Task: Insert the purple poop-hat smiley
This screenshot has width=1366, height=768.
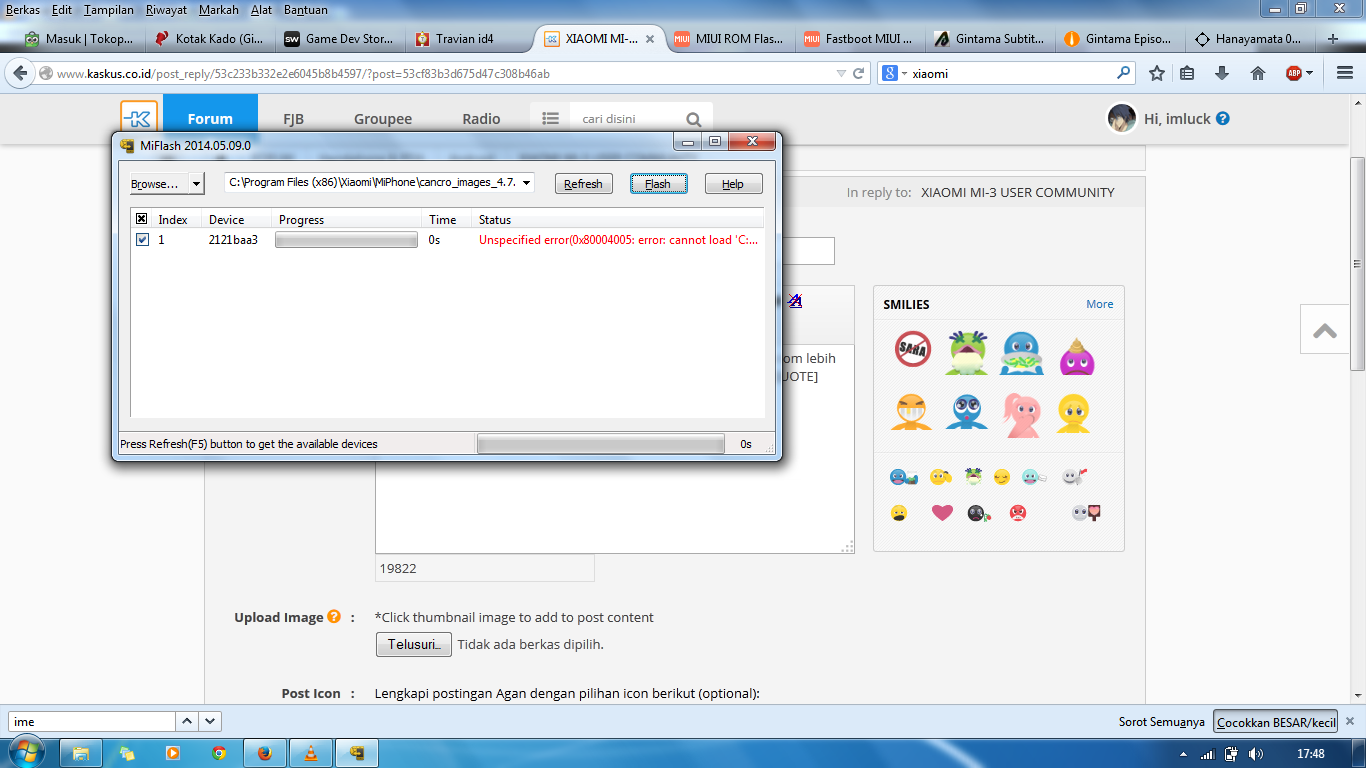Action: tap(1076, 355)
